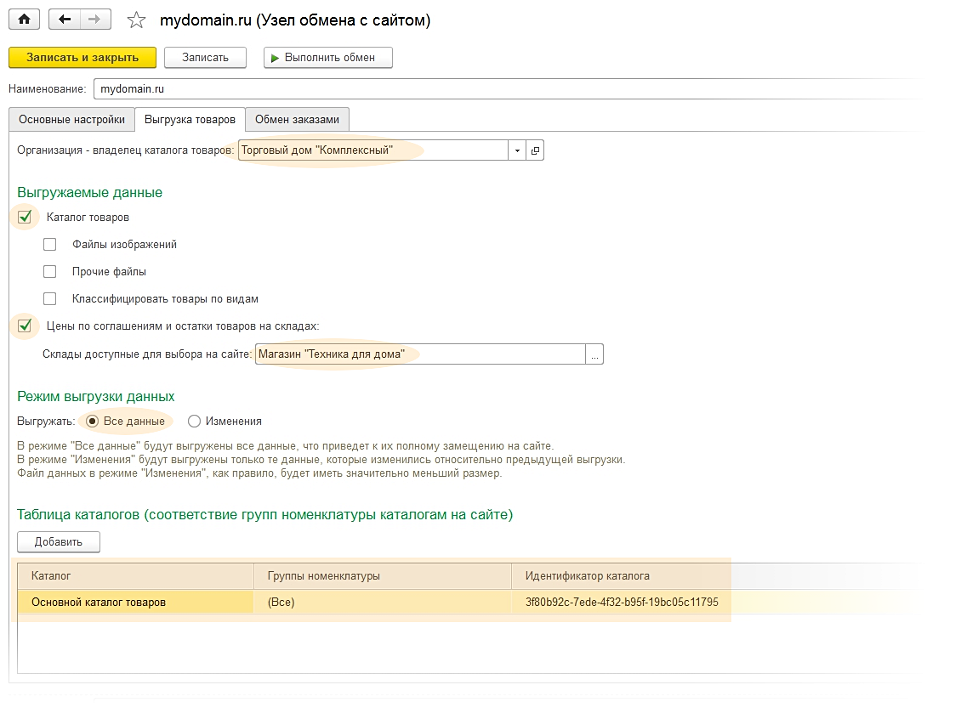
Task: Expand the organization dropdown arrow
Action: coord(517,151)
